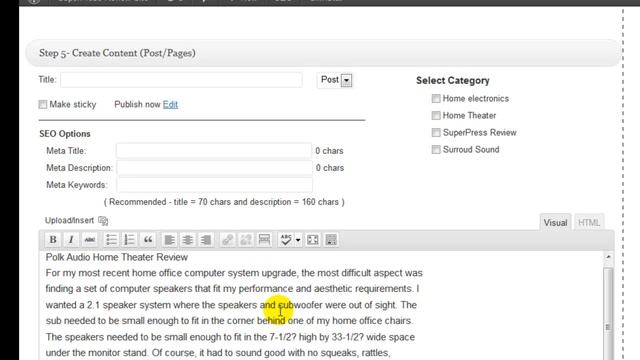Screen dimensions: 640x360
Task: Open spellchecker language dropdown arrow
Action: pyautogui.click(x=298, y=240)
